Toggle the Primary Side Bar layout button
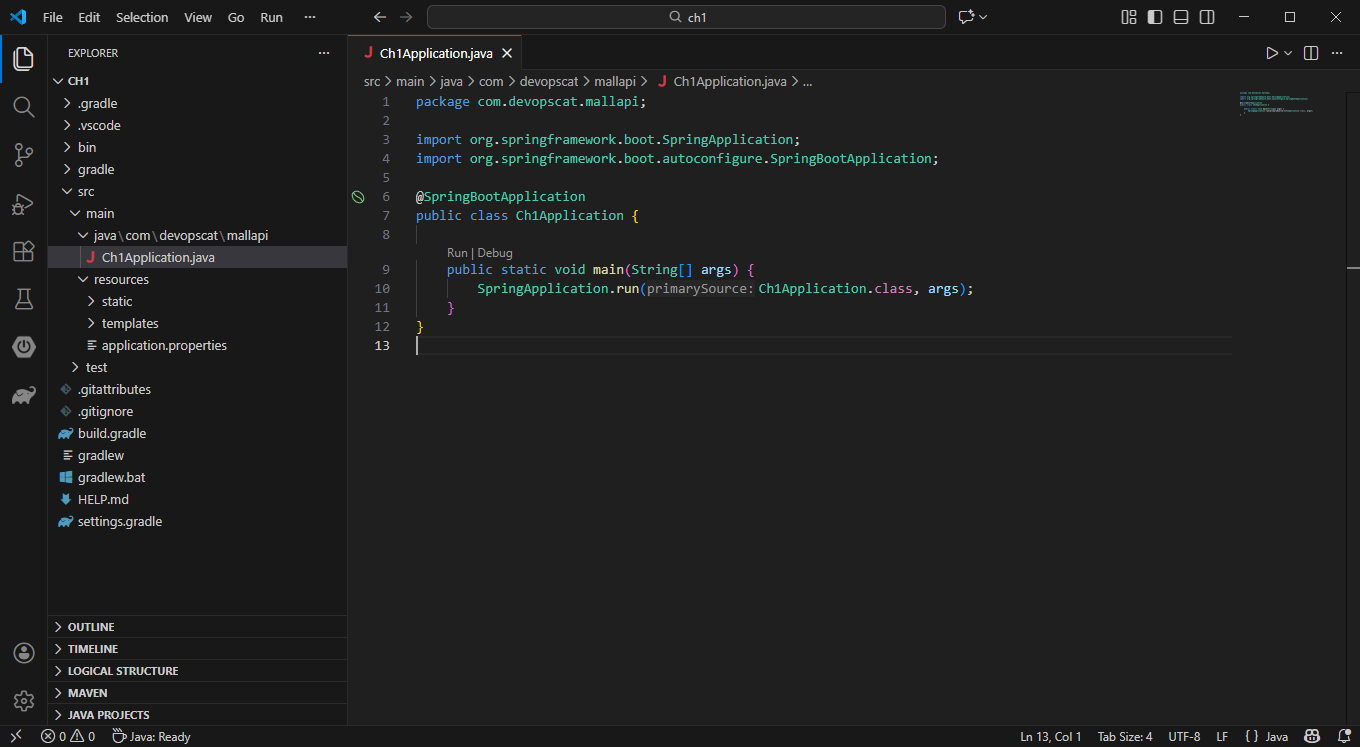1360x747 pixels. click(1155, 17)
